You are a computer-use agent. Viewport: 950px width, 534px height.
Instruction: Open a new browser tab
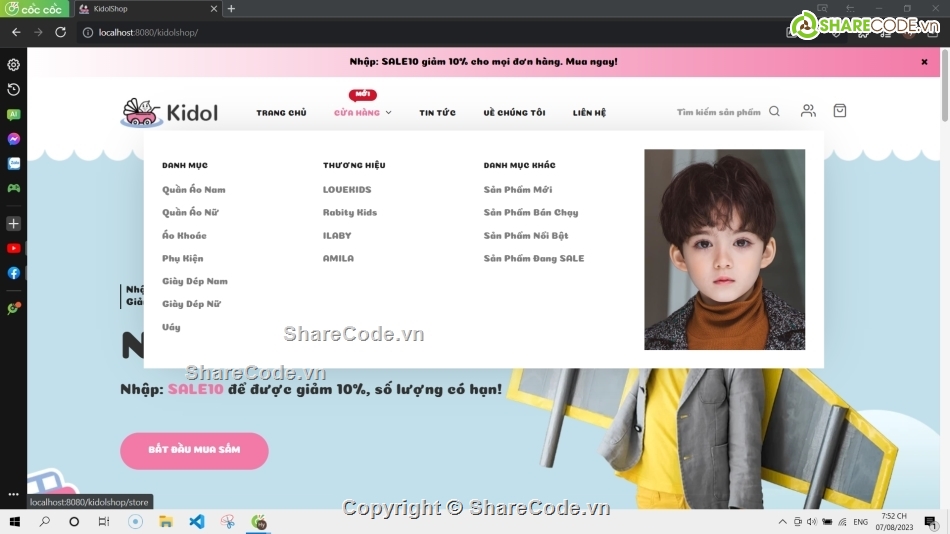[231, 8]
